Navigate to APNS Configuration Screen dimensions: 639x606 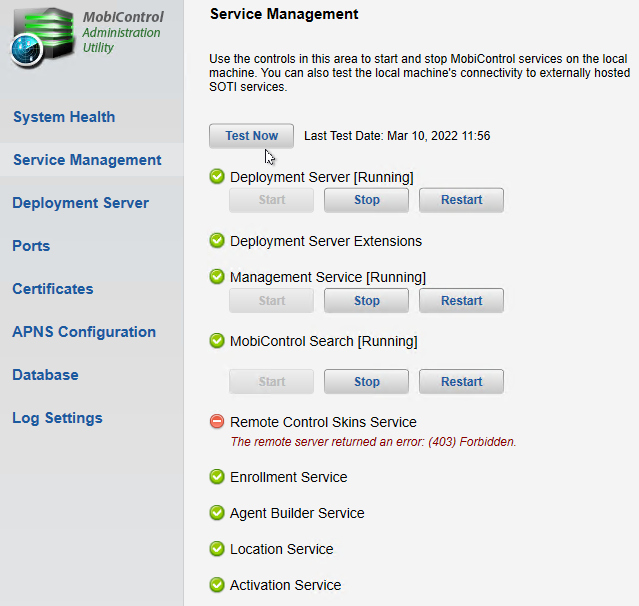pos(84,332)
